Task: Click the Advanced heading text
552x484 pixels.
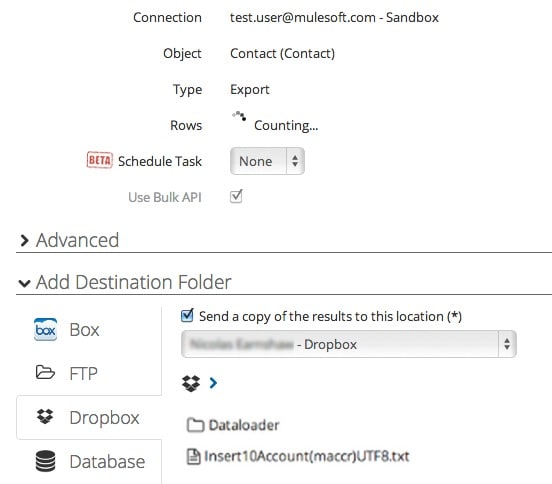Action: pyautogui.click(x=77, y=240)
